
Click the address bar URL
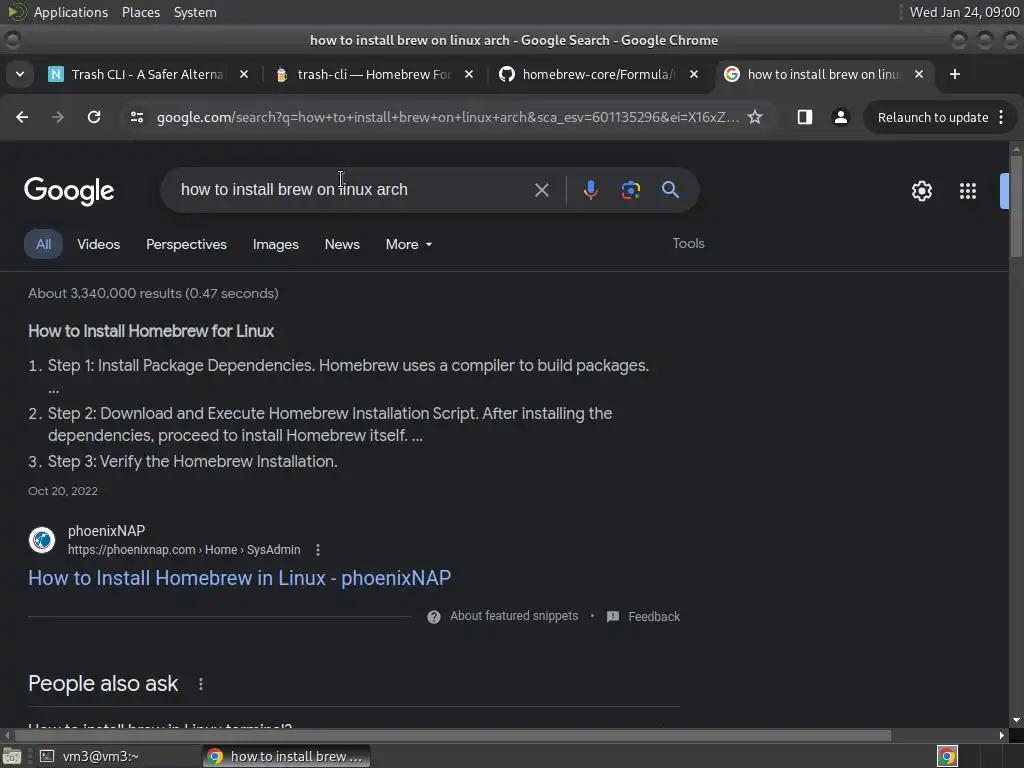pyautogui.click(x=447, y=118)
